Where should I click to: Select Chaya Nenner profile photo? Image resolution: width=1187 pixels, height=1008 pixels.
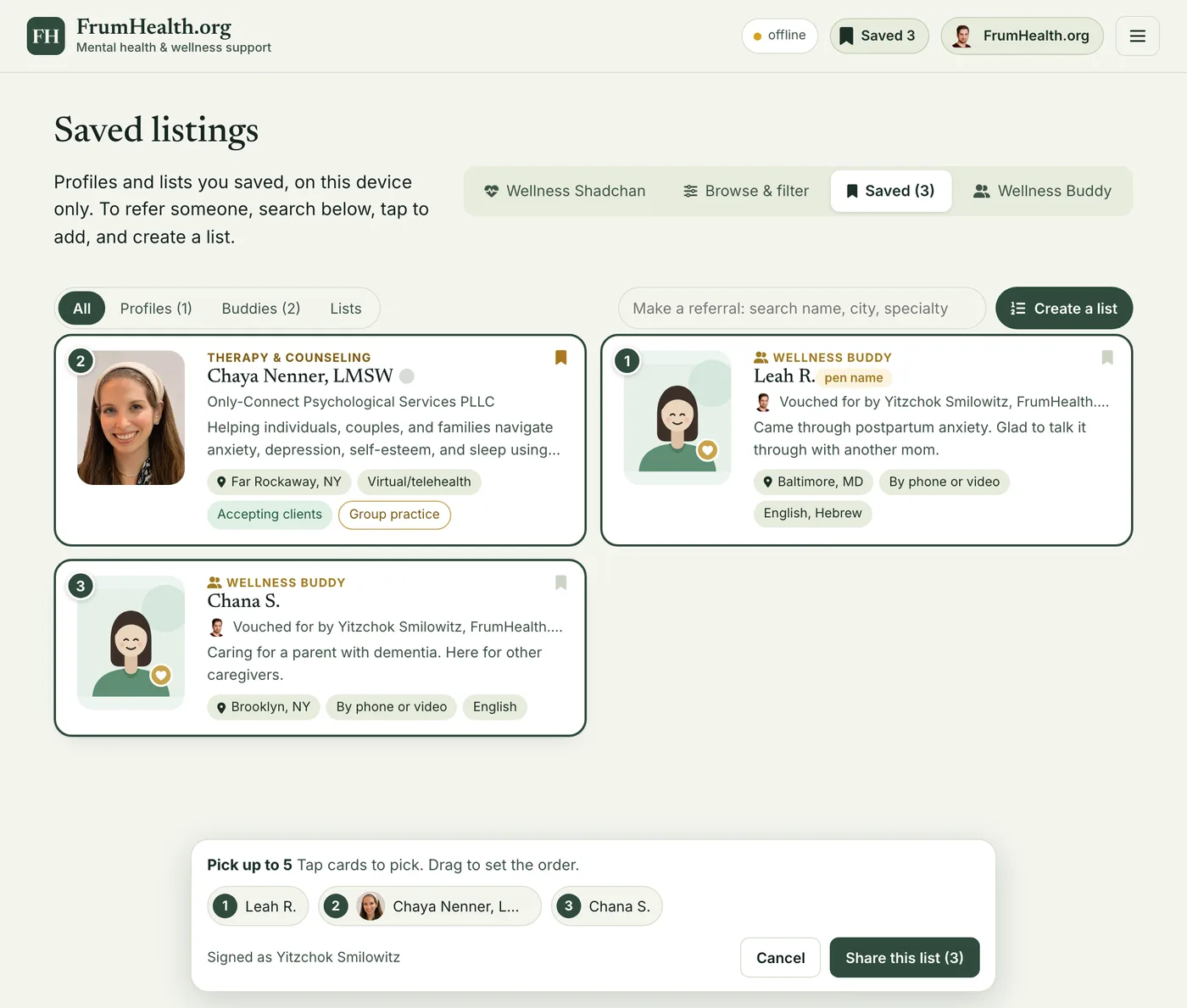(131, 418)
